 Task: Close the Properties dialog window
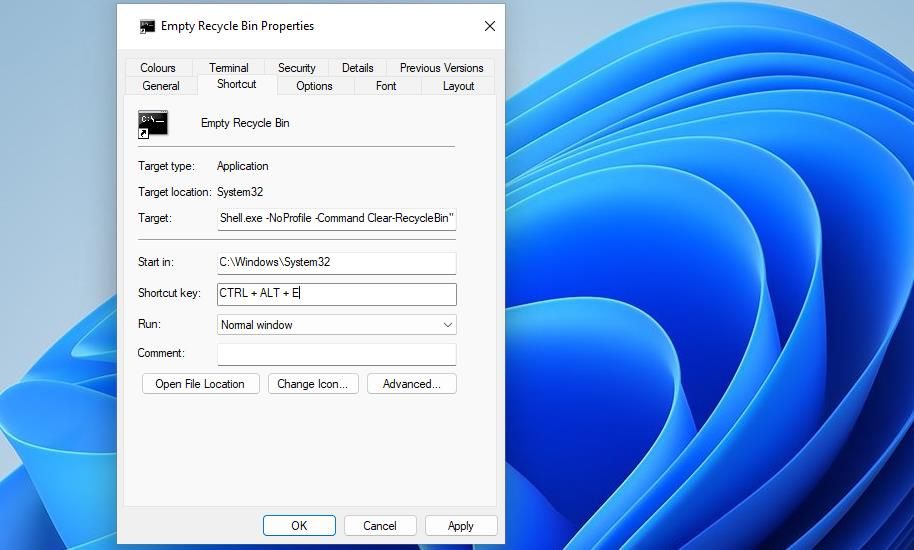coord(489,26)
